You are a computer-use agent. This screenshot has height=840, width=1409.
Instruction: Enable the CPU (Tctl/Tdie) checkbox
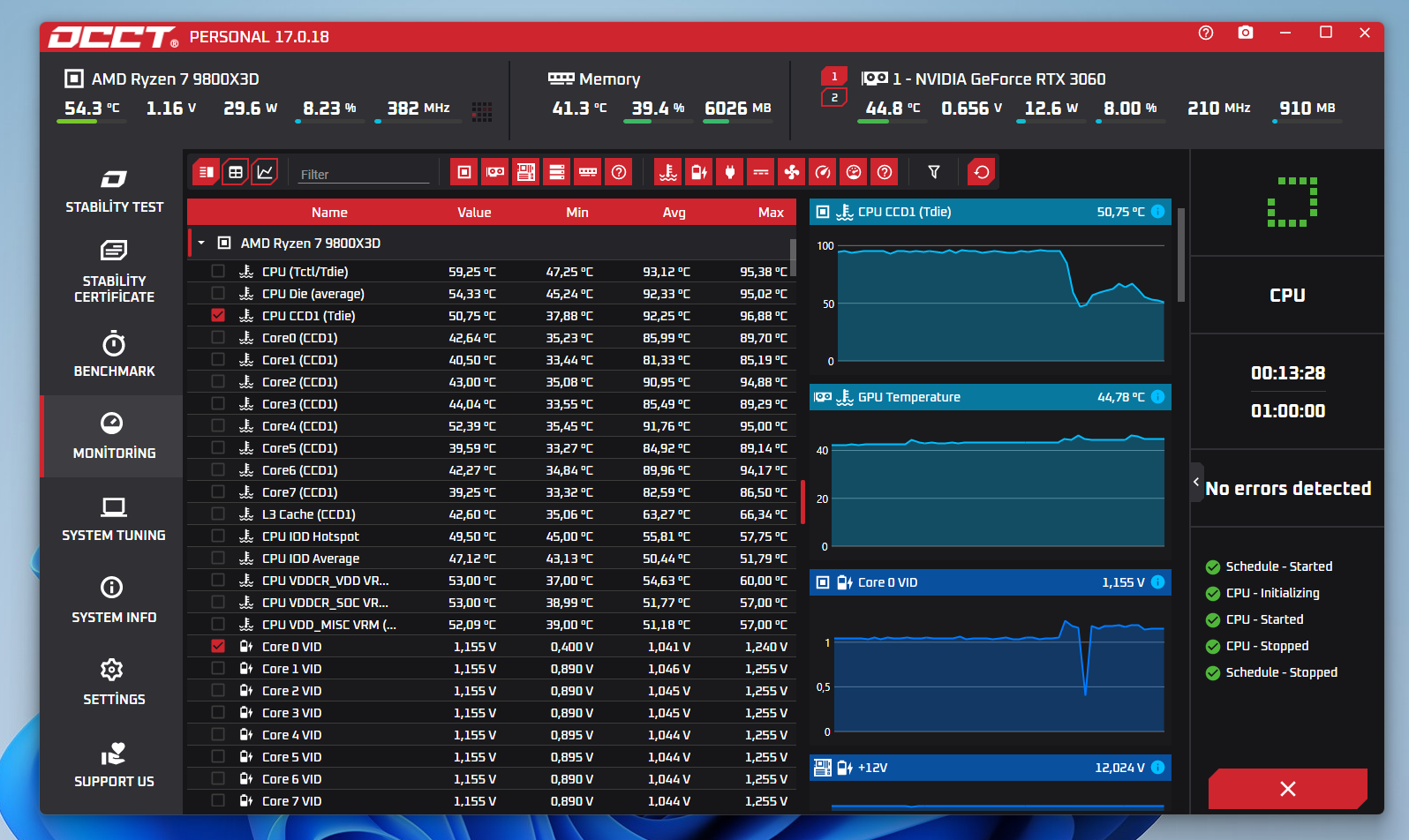pos(218,271)
